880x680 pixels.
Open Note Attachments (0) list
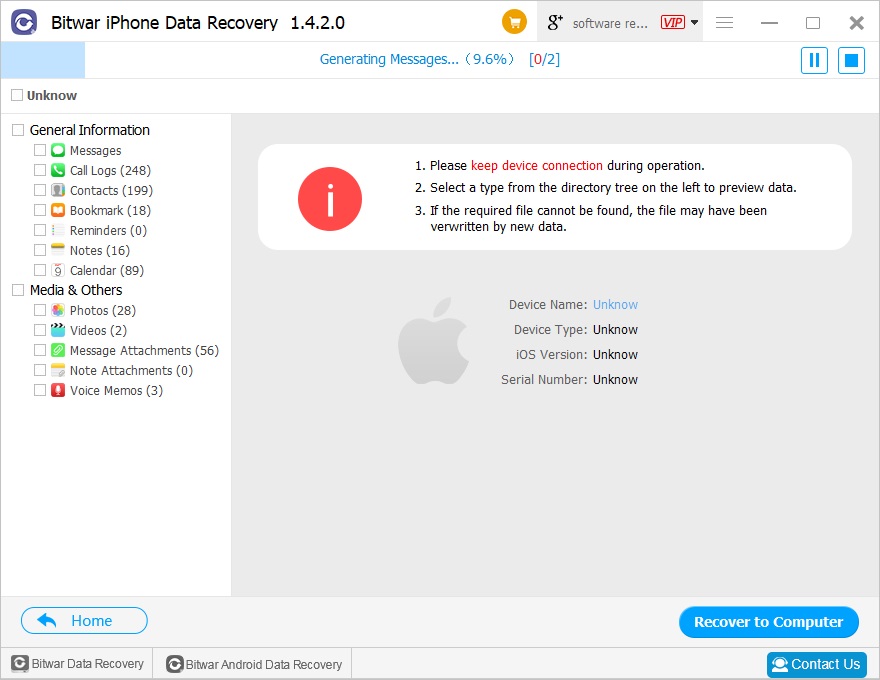click(131, 371)
